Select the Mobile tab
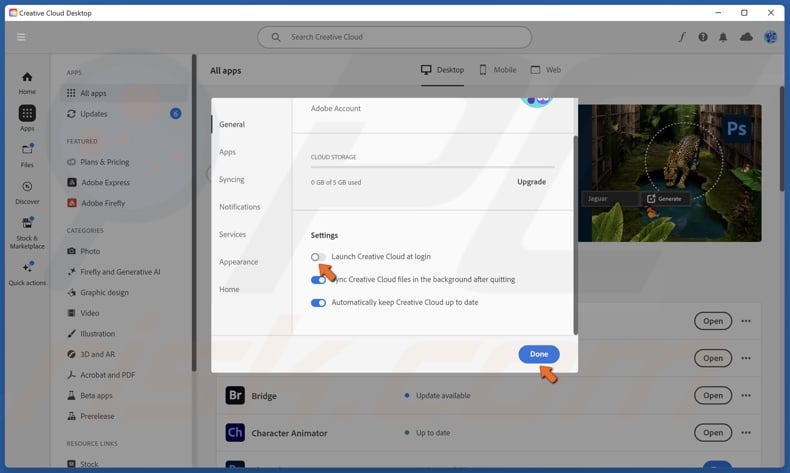 (497, 70)
